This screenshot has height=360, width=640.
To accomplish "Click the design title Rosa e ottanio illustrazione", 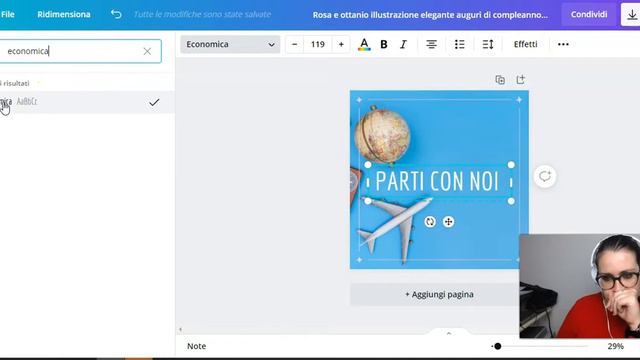I will [x=430, y=15].
